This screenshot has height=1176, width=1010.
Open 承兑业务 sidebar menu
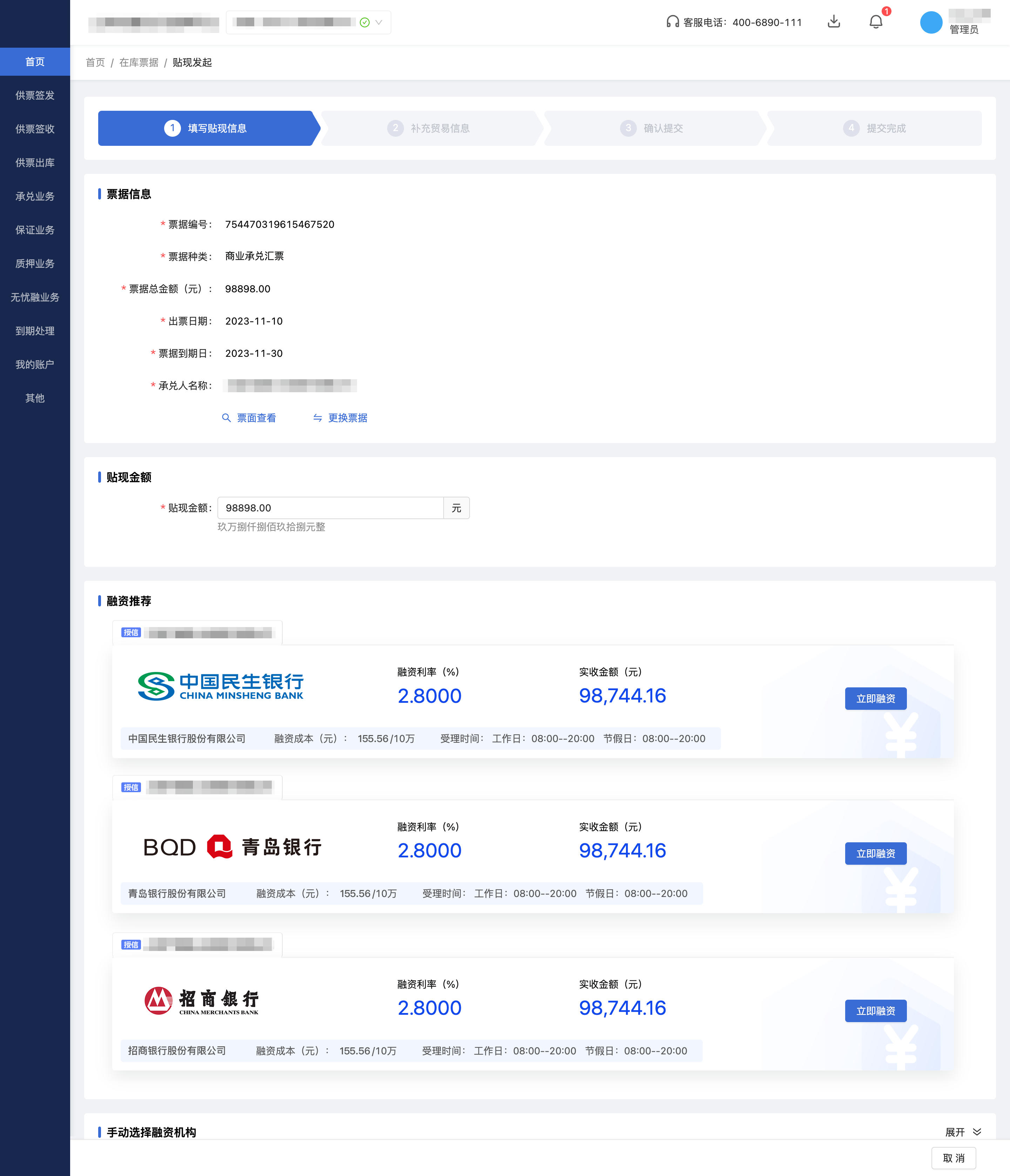tap(35, 196)
